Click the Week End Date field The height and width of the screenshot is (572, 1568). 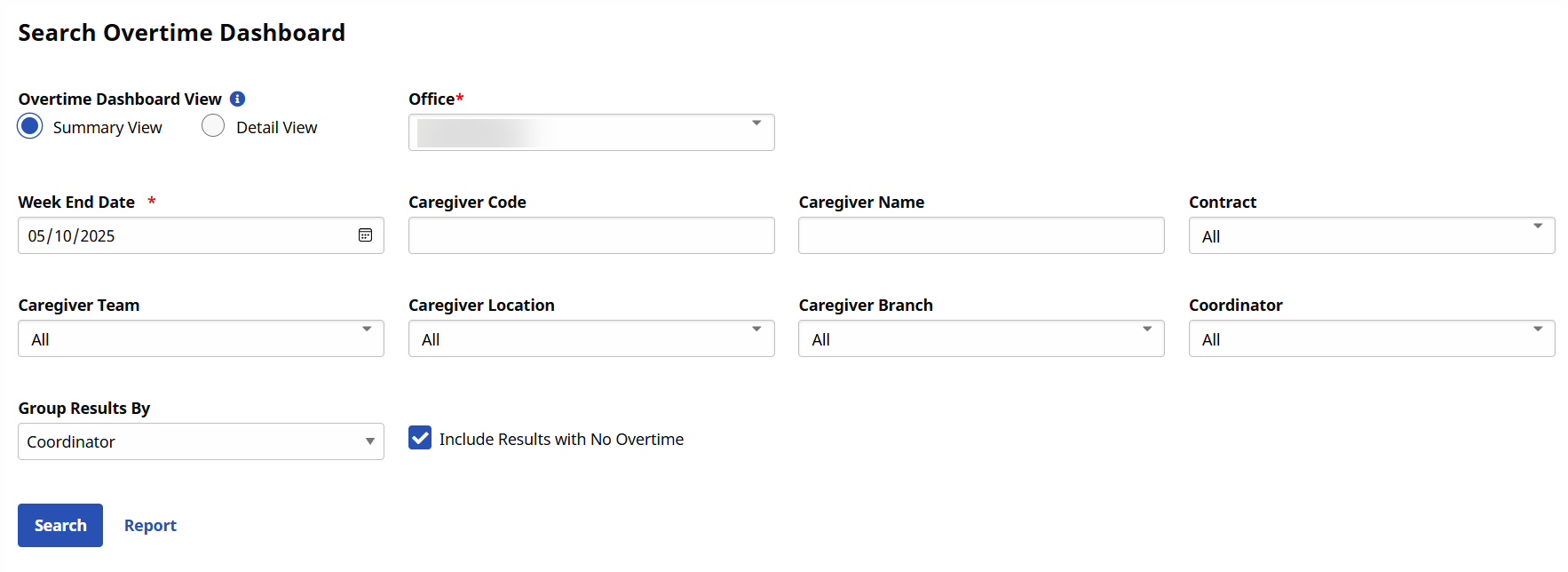[186, 235]
